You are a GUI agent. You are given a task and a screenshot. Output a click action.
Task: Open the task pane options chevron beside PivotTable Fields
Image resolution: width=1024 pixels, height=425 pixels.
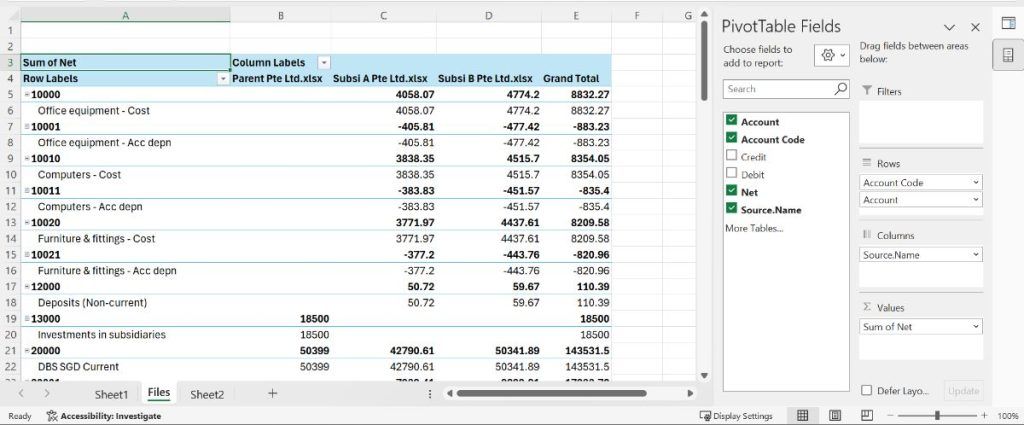tap(950, 27)
